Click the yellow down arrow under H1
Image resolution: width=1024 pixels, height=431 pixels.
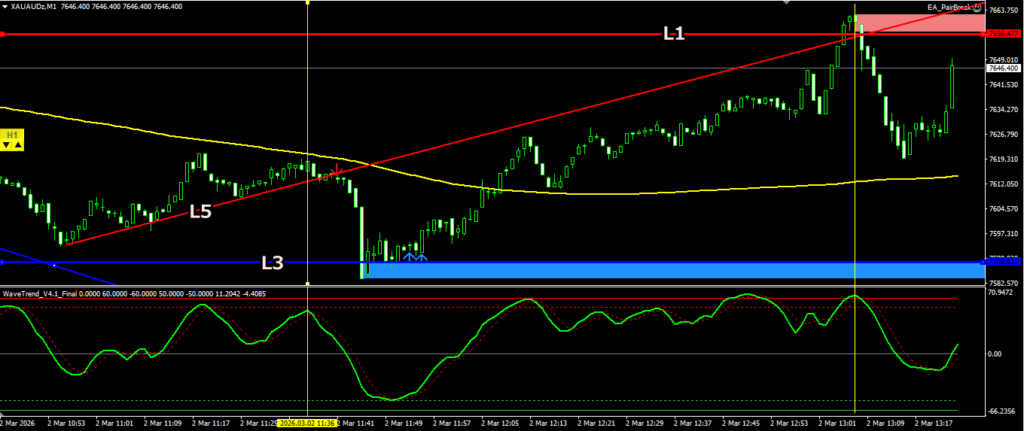pos(7,146)
